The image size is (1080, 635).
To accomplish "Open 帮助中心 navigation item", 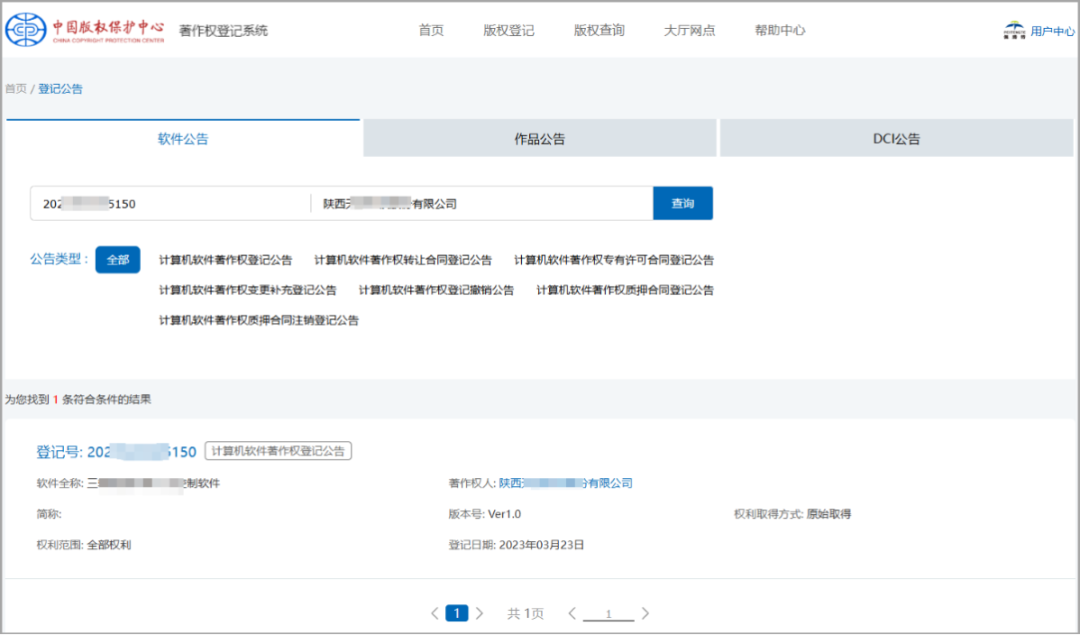I will point(780,30).
